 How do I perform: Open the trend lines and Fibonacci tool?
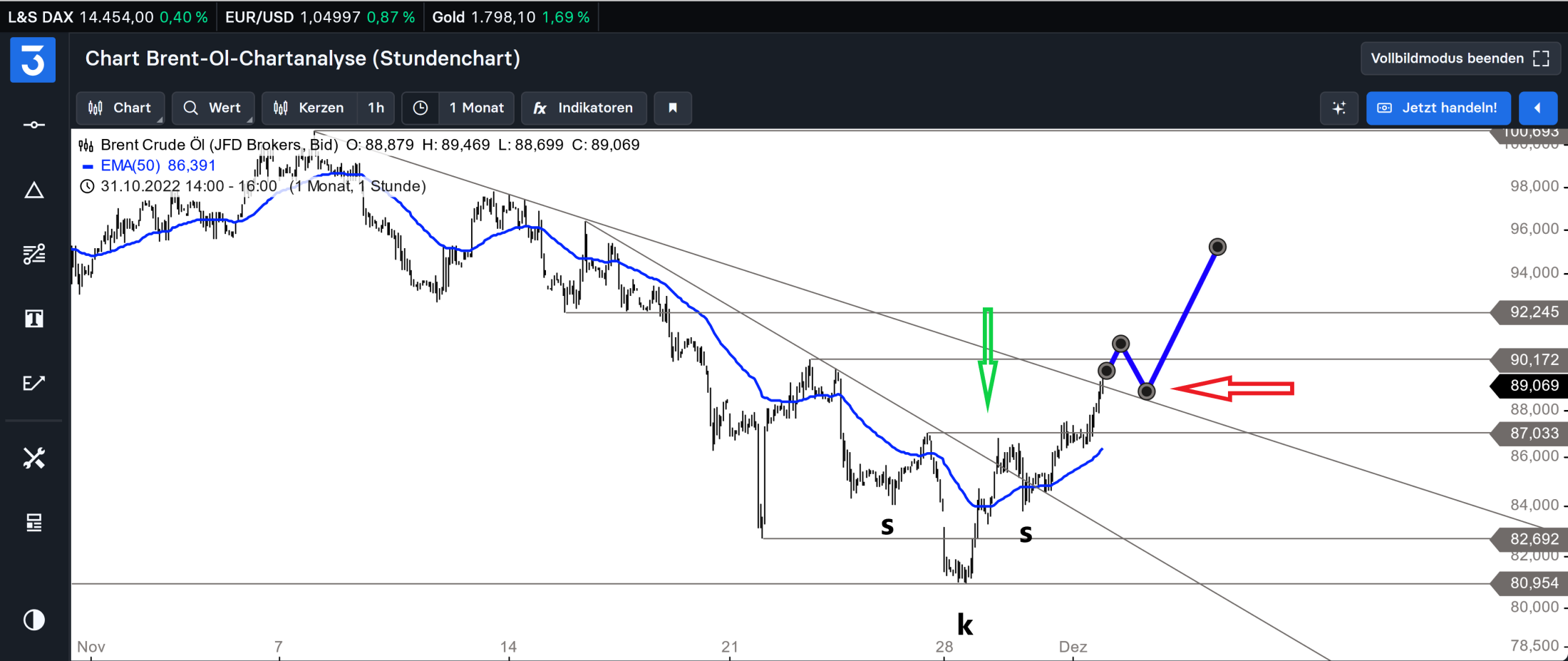pyautogui.click(x=33, y=254)
